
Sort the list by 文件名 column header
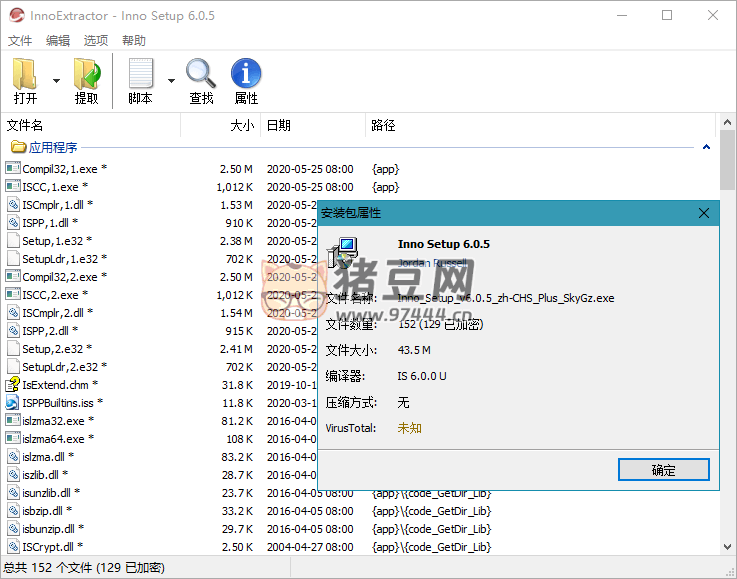pos(25,126)
